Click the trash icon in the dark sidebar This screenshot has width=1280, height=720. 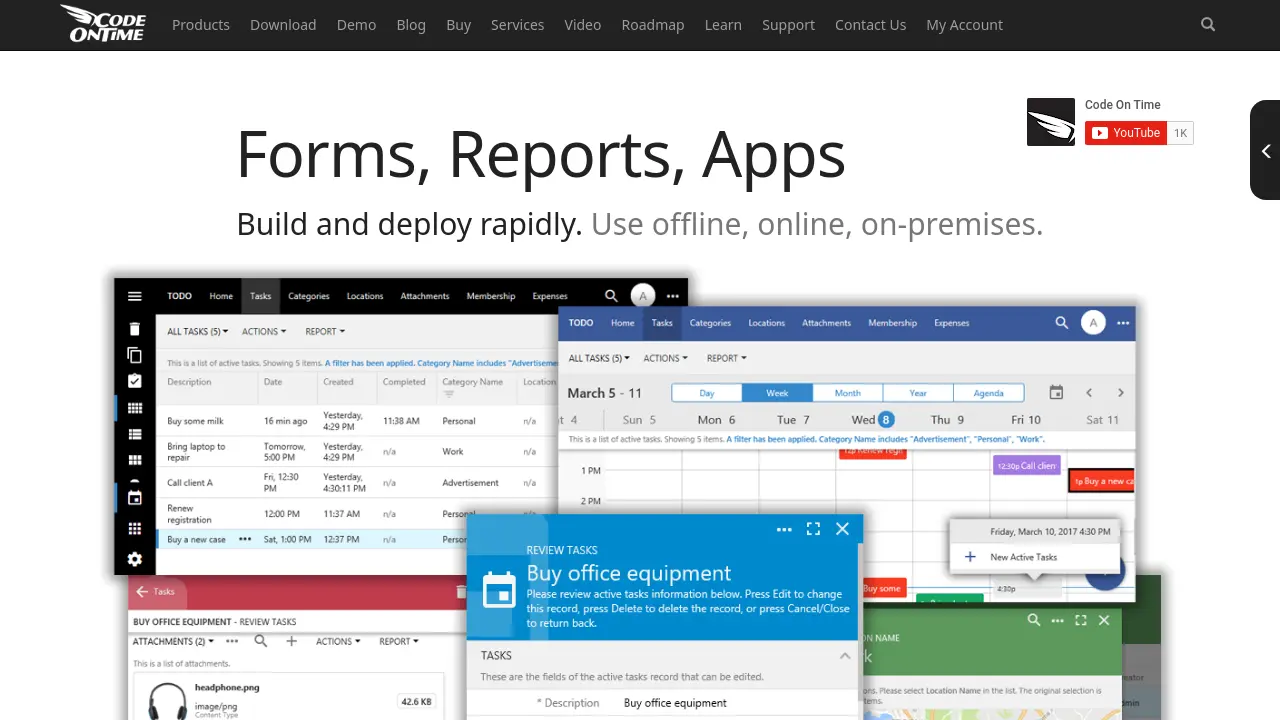[135, 329]
